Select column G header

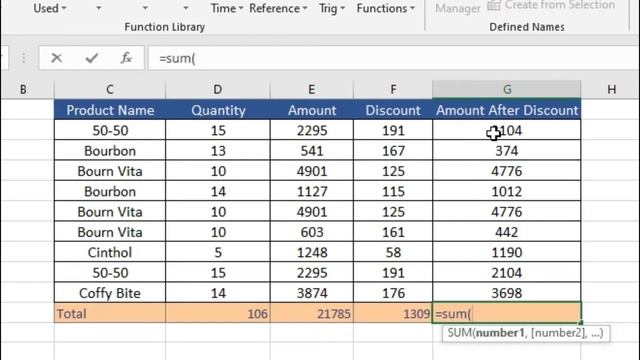pos(507,89)
